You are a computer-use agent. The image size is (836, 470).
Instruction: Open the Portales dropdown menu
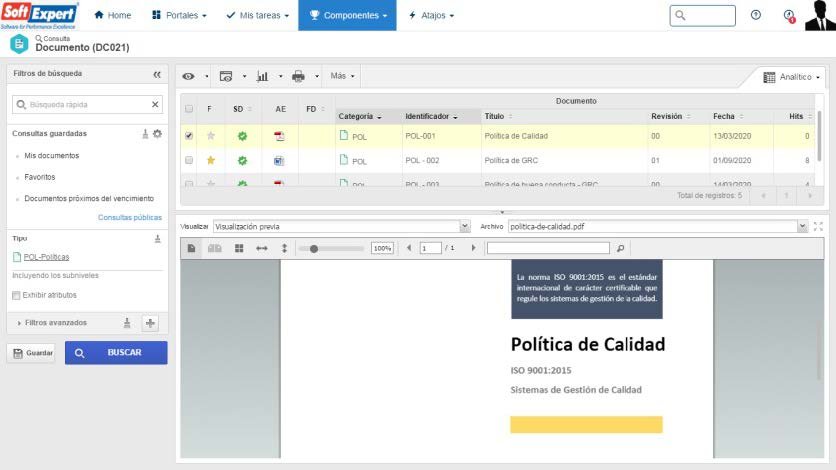(179, 15)
